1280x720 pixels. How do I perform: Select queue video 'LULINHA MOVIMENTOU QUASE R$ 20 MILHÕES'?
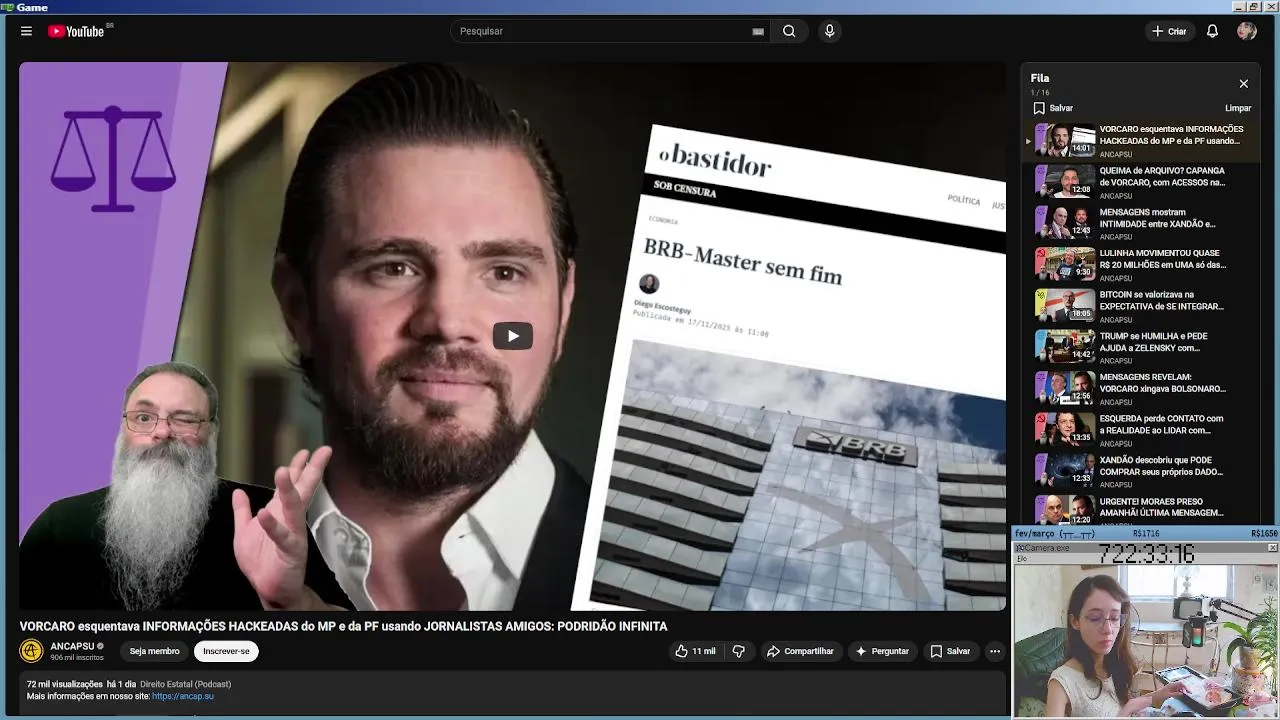[1140, 264]
